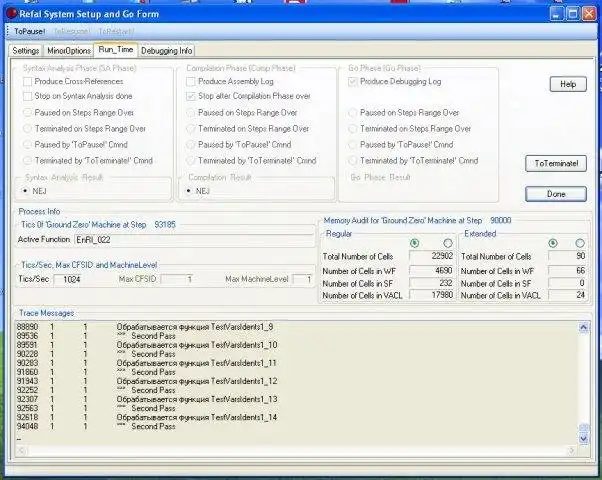
Task: Click the step value 93185
Action: (x=165, y=225)
